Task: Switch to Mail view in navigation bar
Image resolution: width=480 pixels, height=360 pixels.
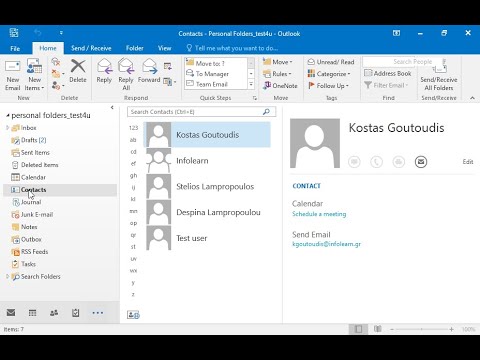Action: [x=11, y=313]
